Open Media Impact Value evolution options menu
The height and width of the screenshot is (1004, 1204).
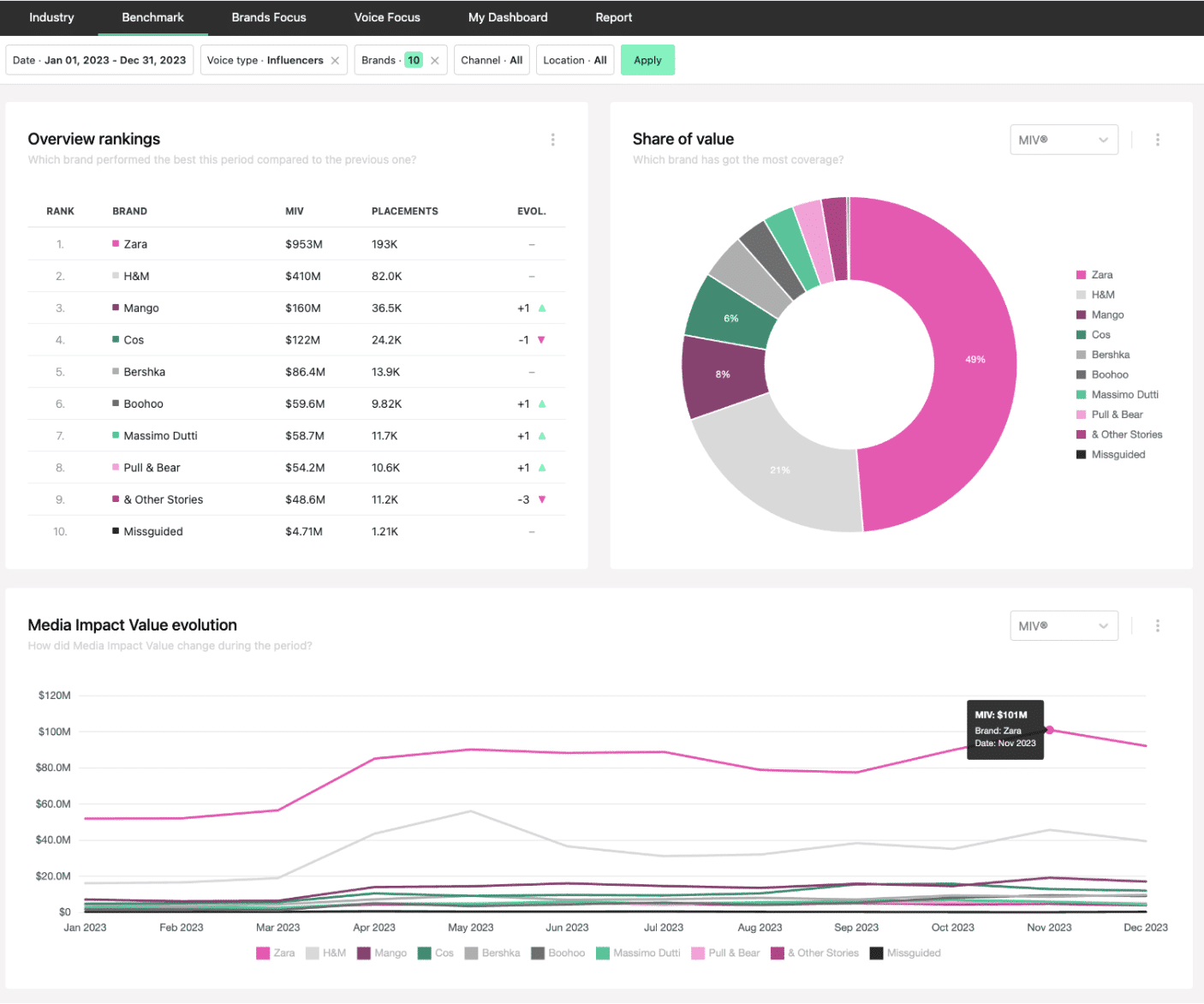(x=1158, y=626)
